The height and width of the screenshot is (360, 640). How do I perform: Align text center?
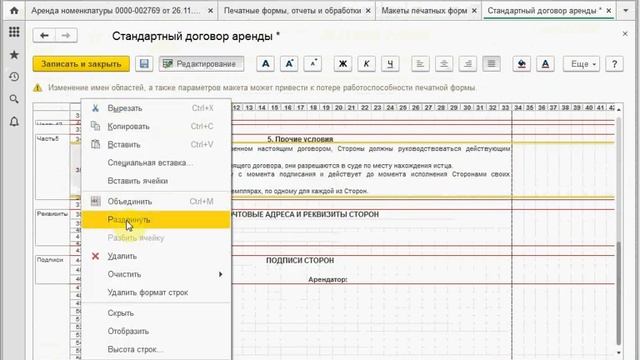pyautogui.click(x=444, y=64)
